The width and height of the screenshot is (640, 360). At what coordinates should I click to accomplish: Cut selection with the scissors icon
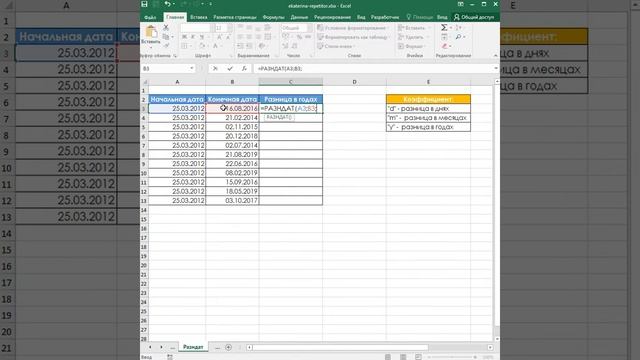(166, 27)
